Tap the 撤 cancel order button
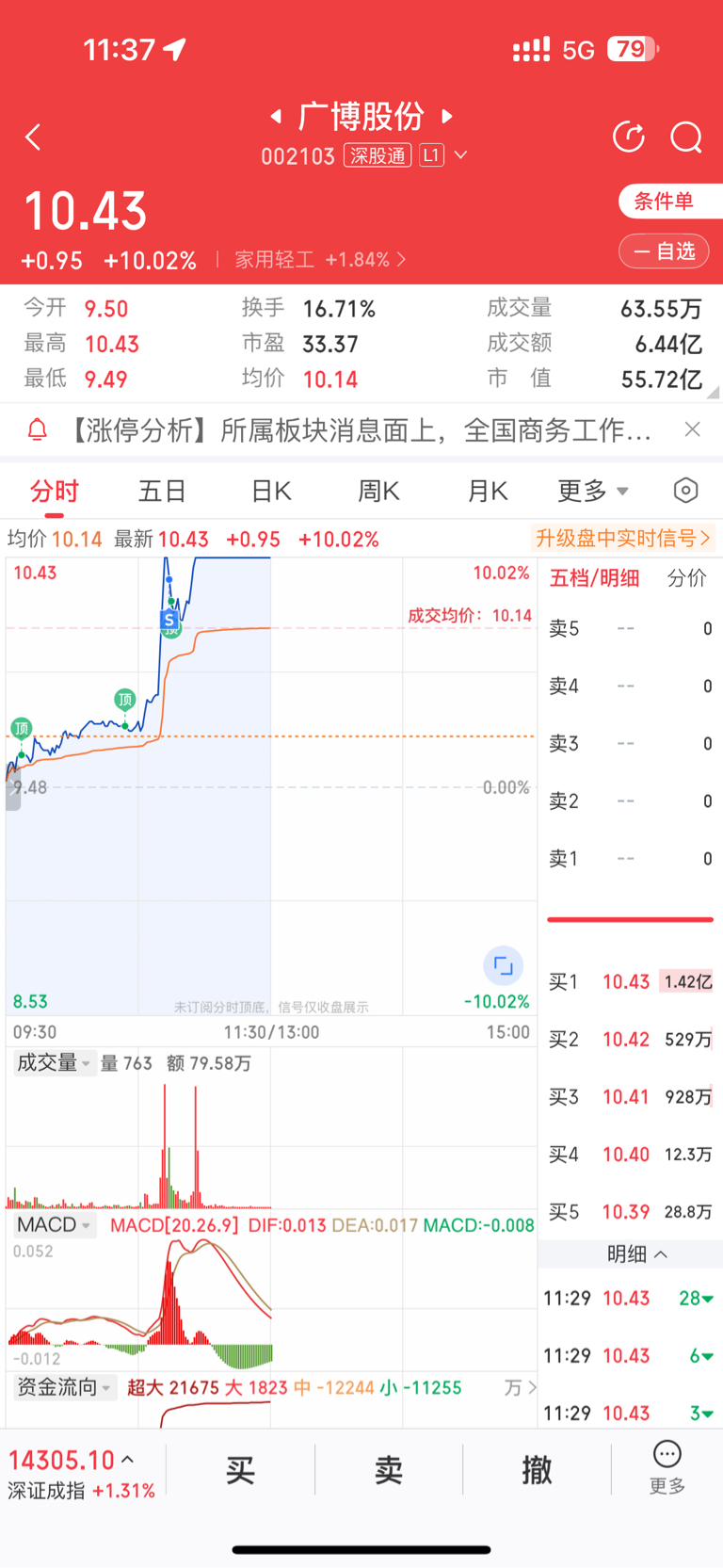 (537, 1469)
